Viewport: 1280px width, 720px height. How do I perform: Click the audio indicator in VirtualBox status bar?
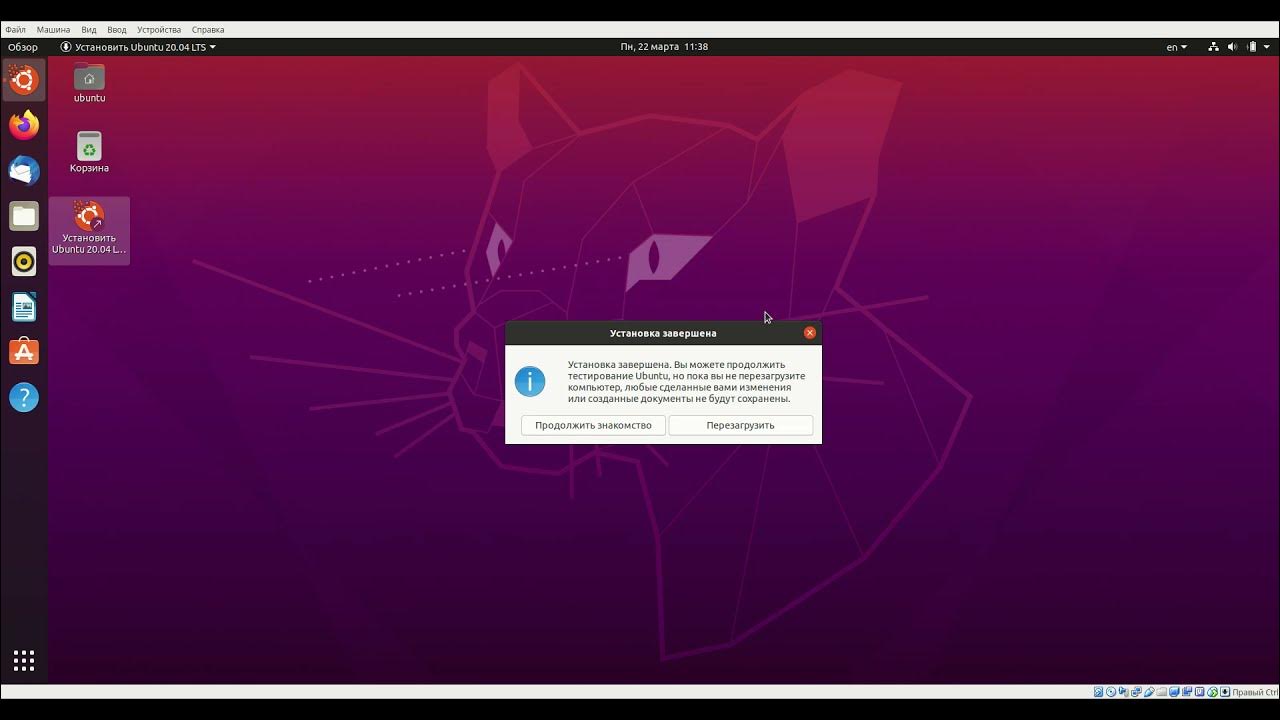click(1123, 692)
